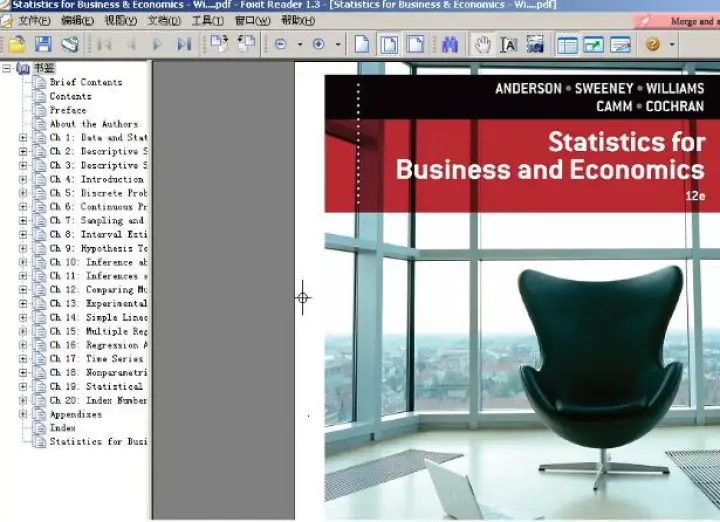Select the Ch 10: Inference bookmark

(98, 262)
